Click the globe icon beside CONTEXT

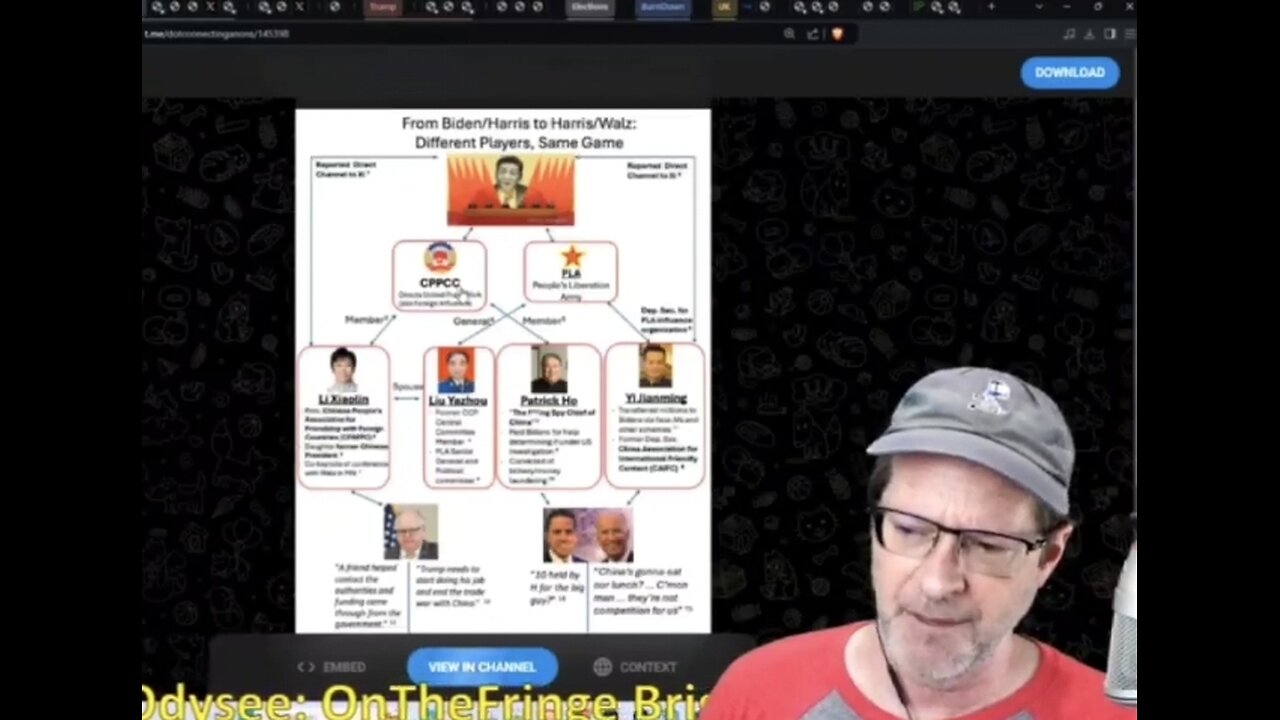pyautogui.click(x=602, y=667)
